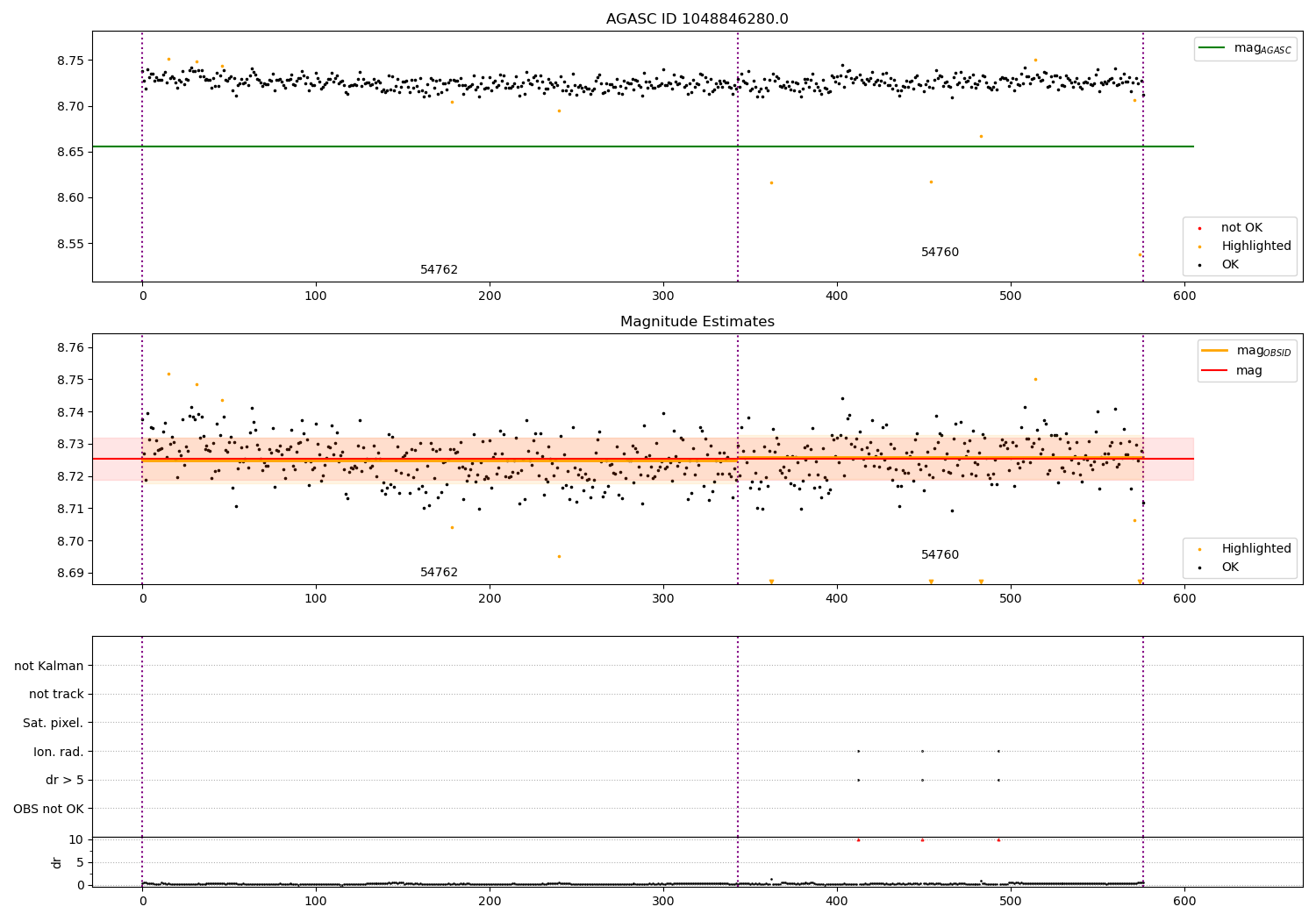Viewport: 1316px width, 921px height.
Task: Click the "Highlighted" legend label in the top plot
Action: (x=1256, y=246)
